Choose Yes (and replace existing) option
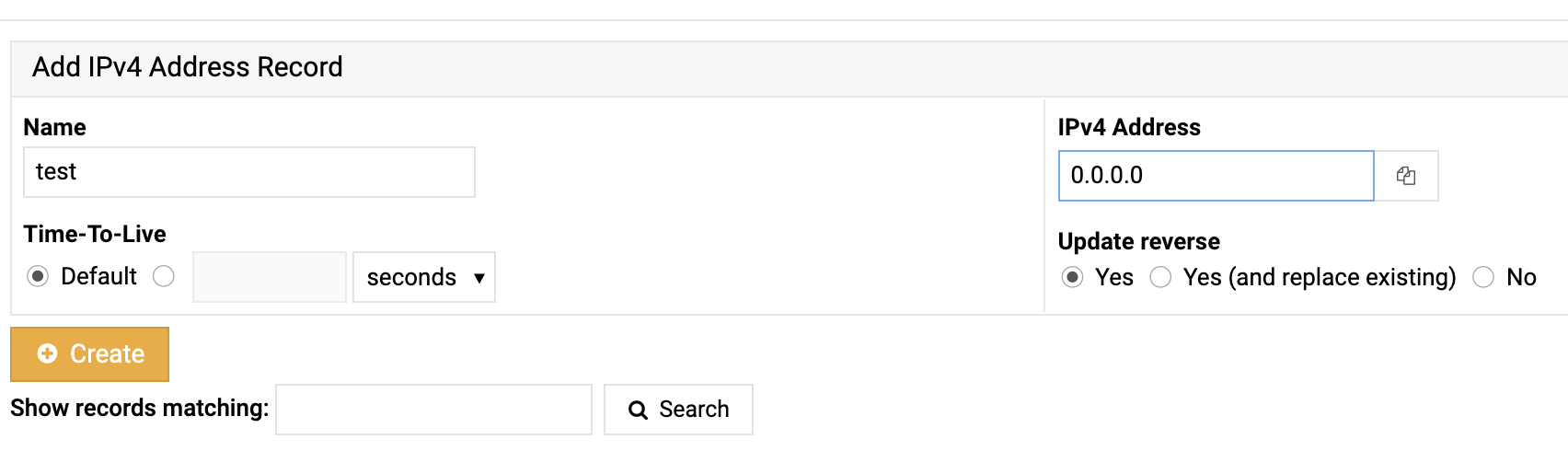This screenshot has width=1568, height=451. 1160,277
